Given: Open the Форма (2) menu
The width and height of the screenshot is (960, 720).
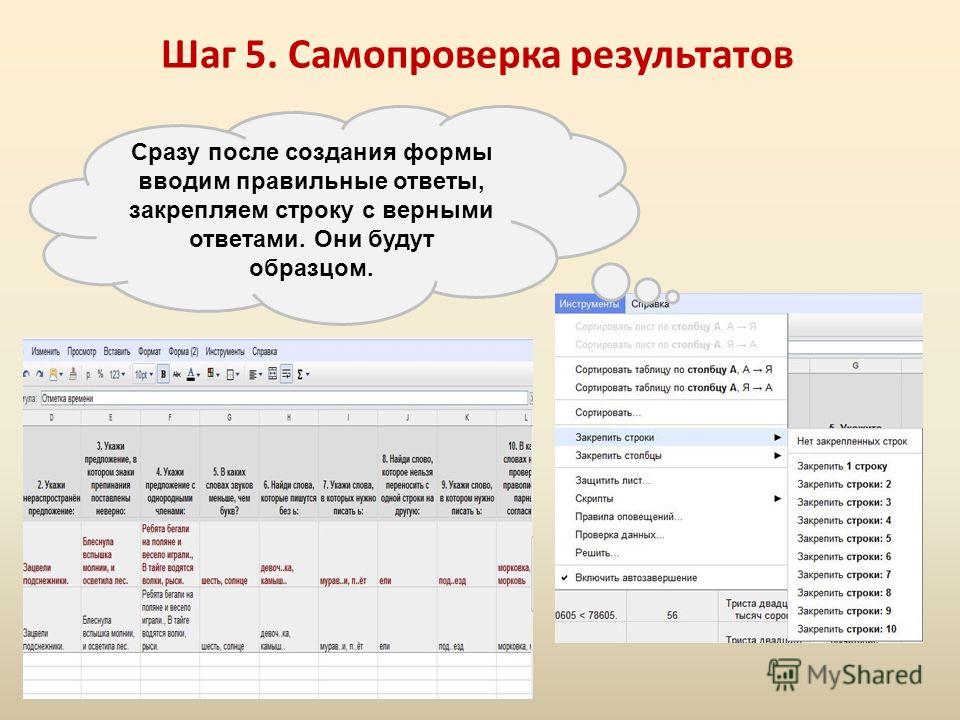Looking at the screenshot, I should click(x=183, y=351).
